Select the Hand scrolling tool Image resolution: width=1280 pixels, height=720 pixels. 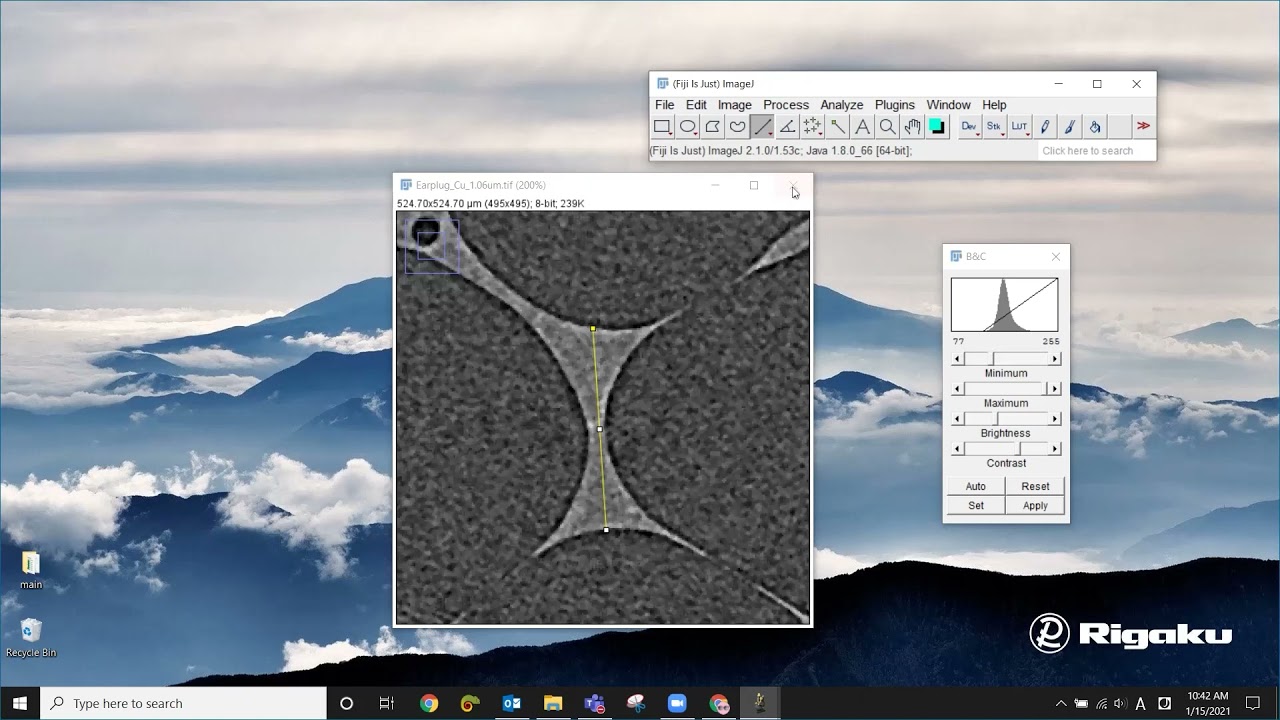[912, 126]
